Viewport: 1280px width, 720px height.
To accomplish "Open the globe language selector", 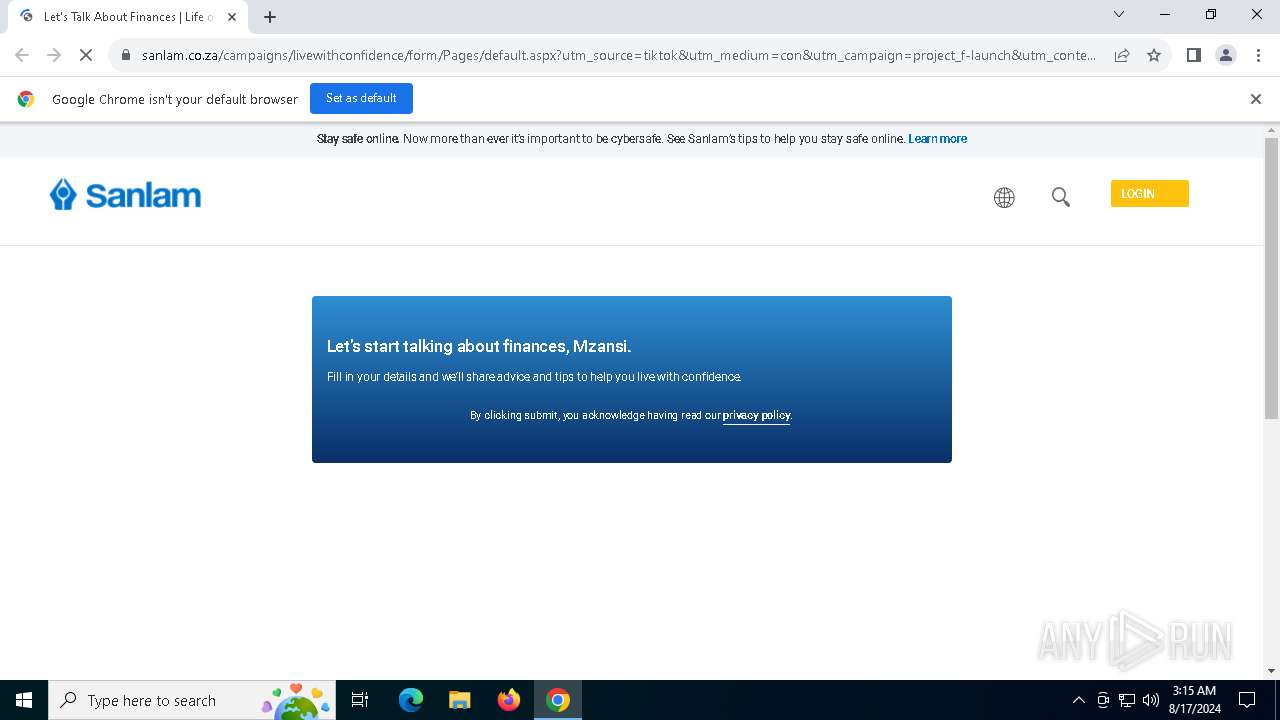I will [1004, 197].
